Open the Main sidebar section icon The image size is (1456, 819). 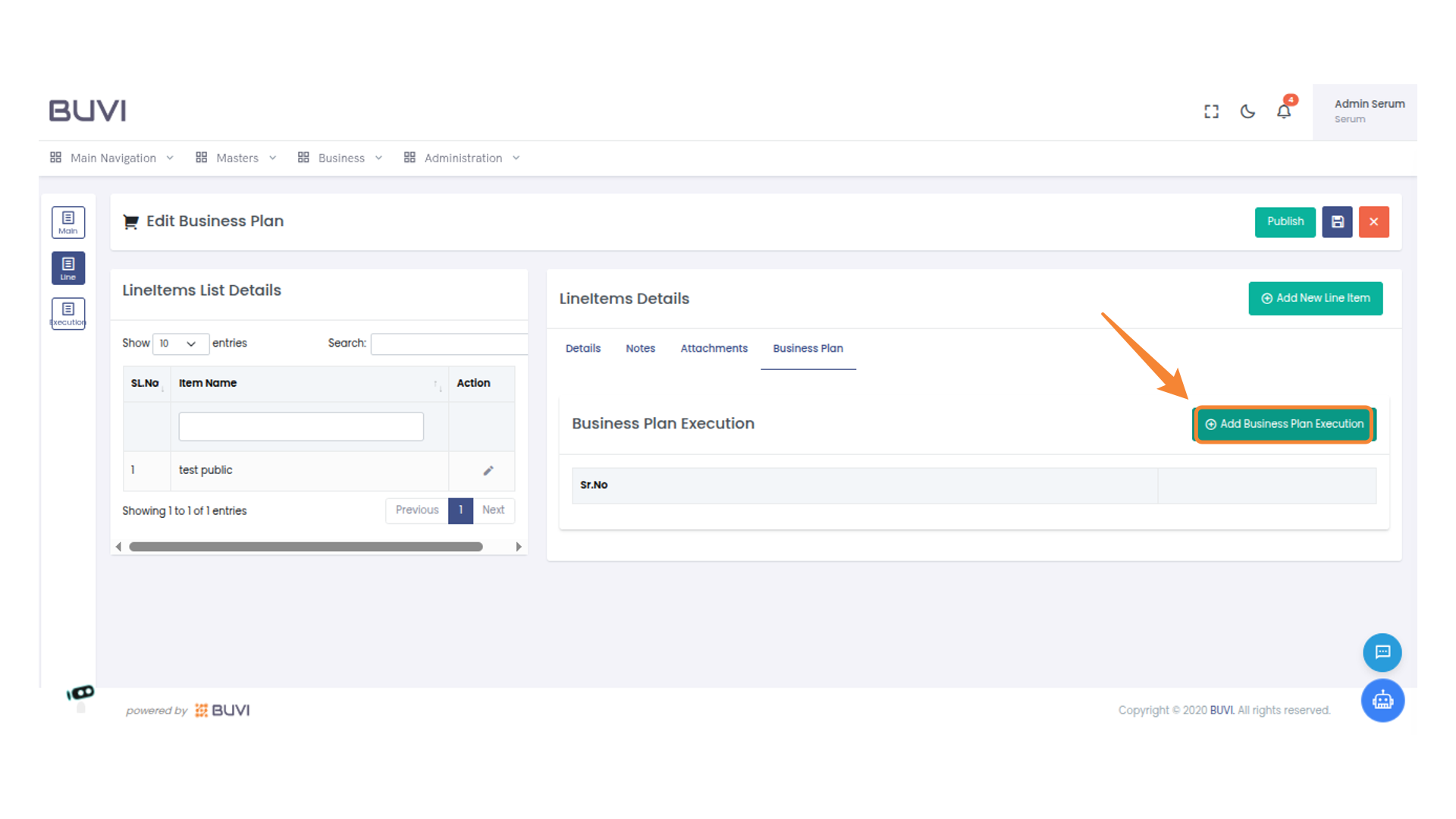tap(68, 222)
